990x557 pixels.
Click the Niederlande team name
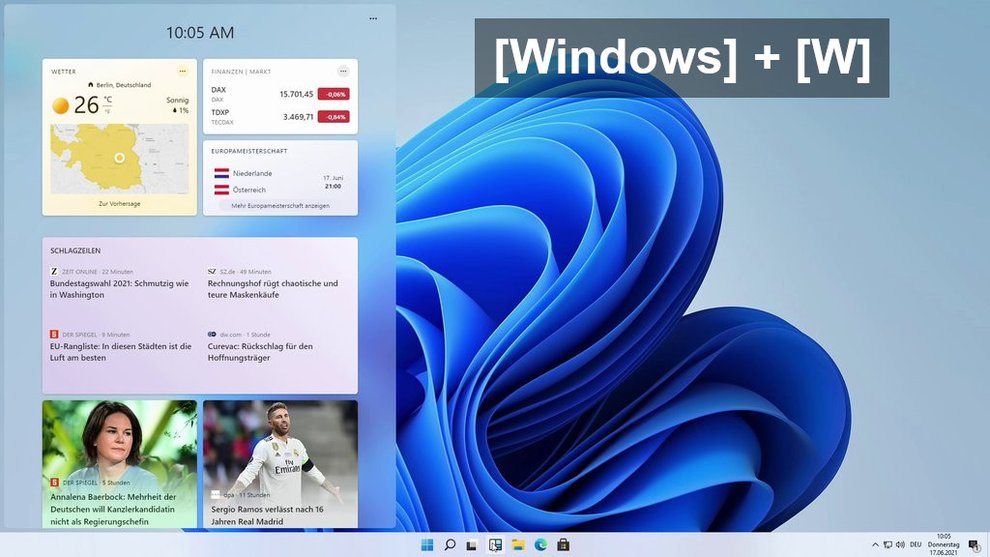253,173
